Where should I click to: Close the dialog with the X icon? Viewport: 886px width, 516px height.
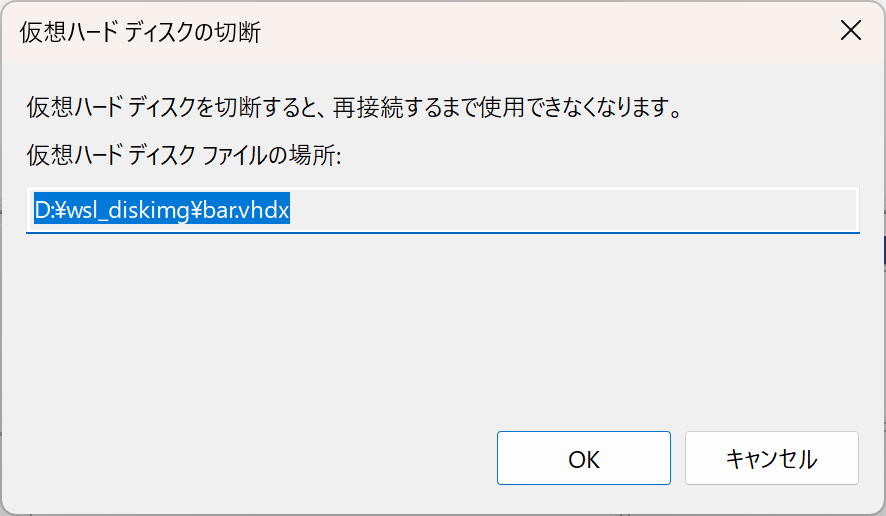[x=850, y=30]
